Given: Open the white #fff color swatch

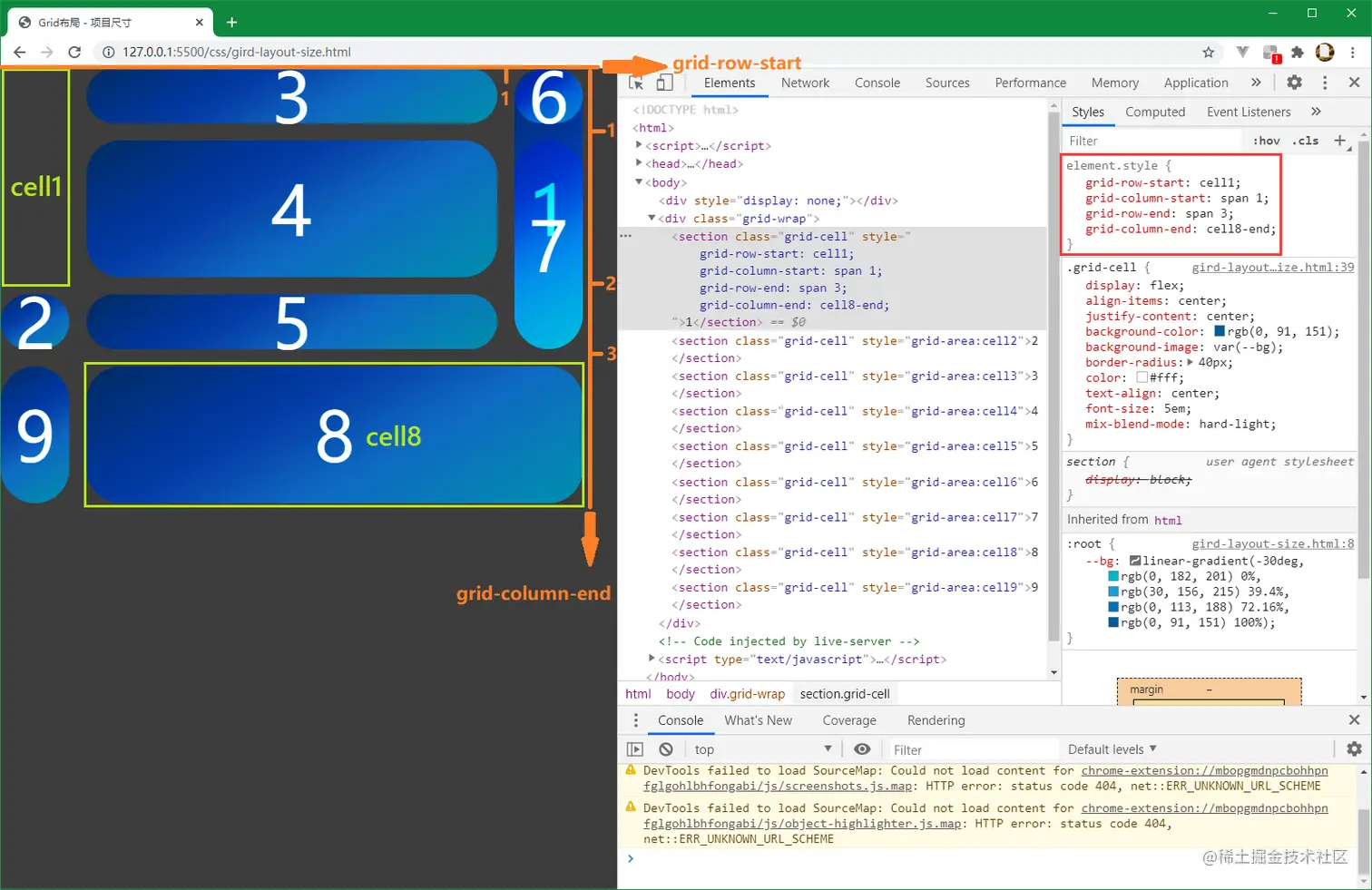Looking at the screenshot, I should tap(1142, 377).
